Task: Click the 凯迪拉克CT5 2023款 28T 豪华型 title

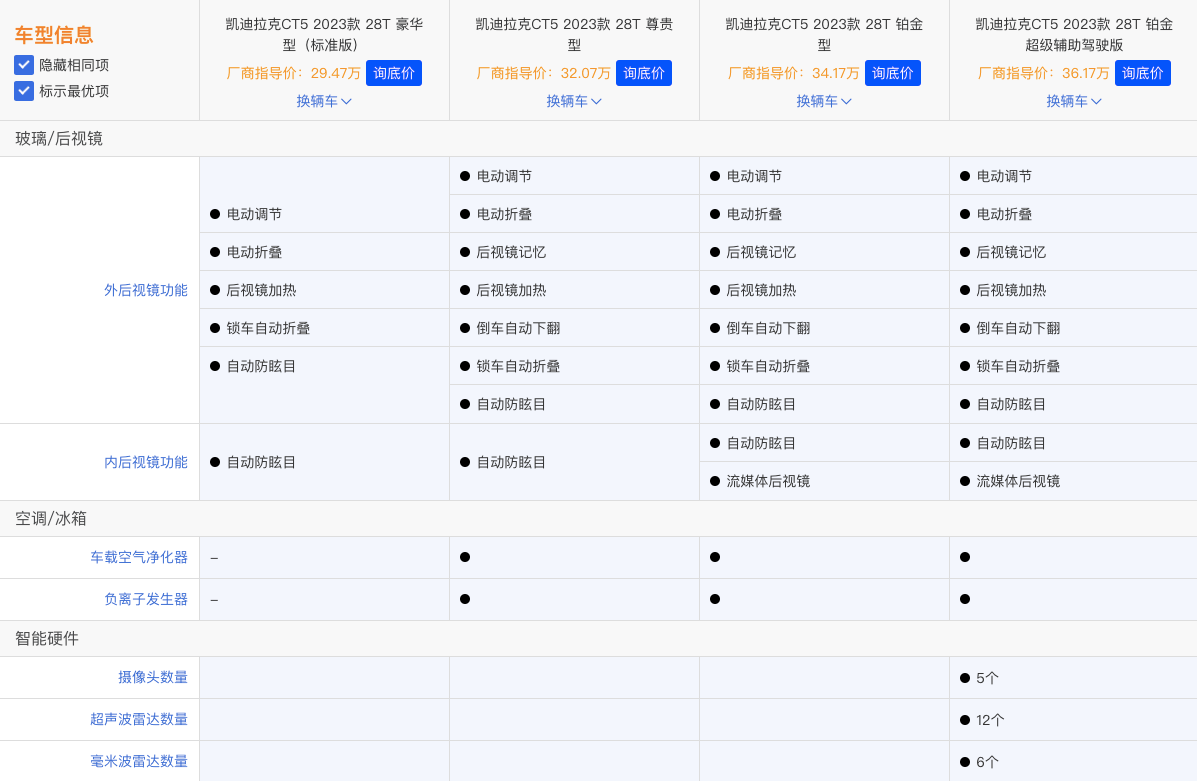Action: tap(324, 34)
